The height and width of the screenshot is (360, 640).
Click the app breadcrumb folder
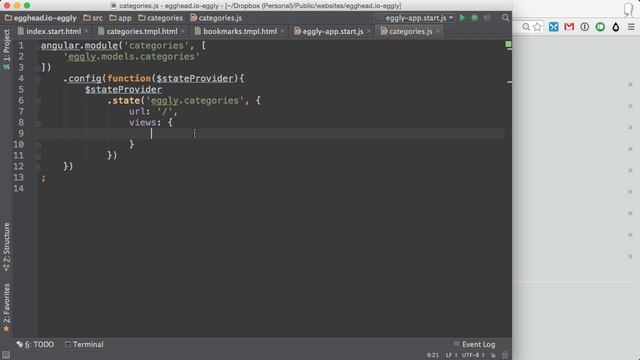click(120, 18)
